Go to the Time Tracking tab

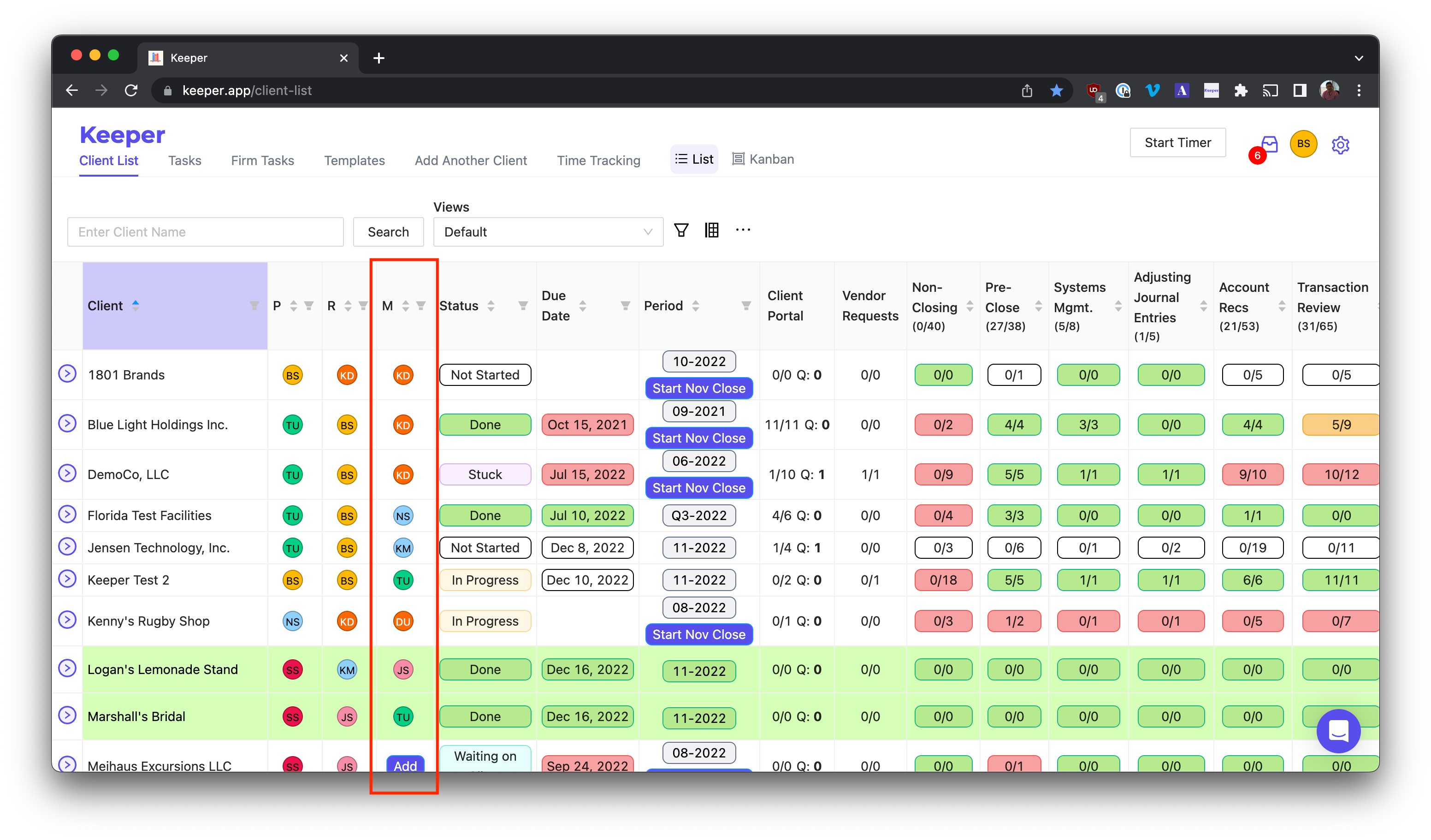[598, 161]
